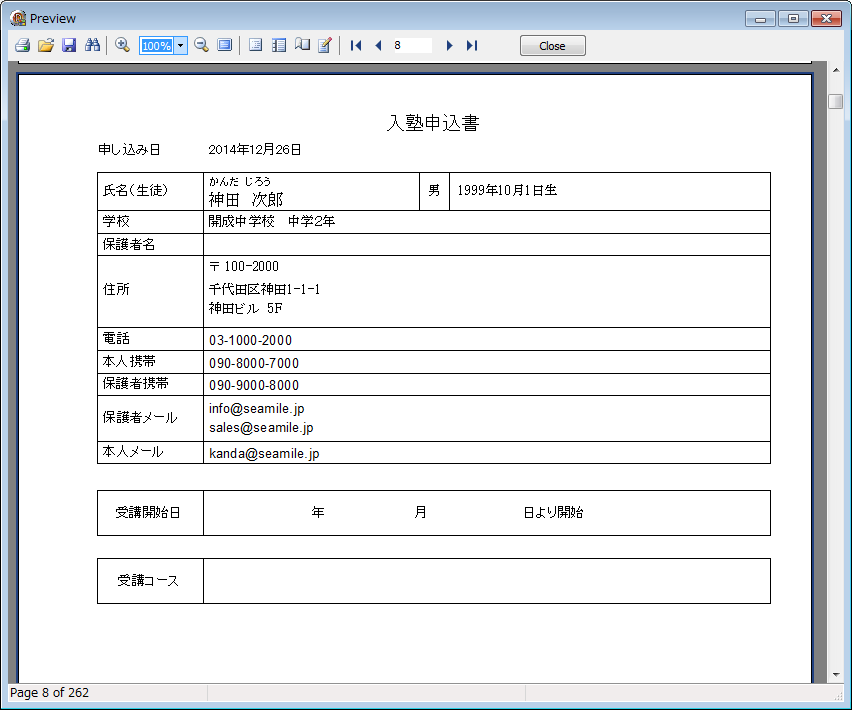This screenshot has height=711, width=852.
Task: Go to the first page
Action: 356,46
